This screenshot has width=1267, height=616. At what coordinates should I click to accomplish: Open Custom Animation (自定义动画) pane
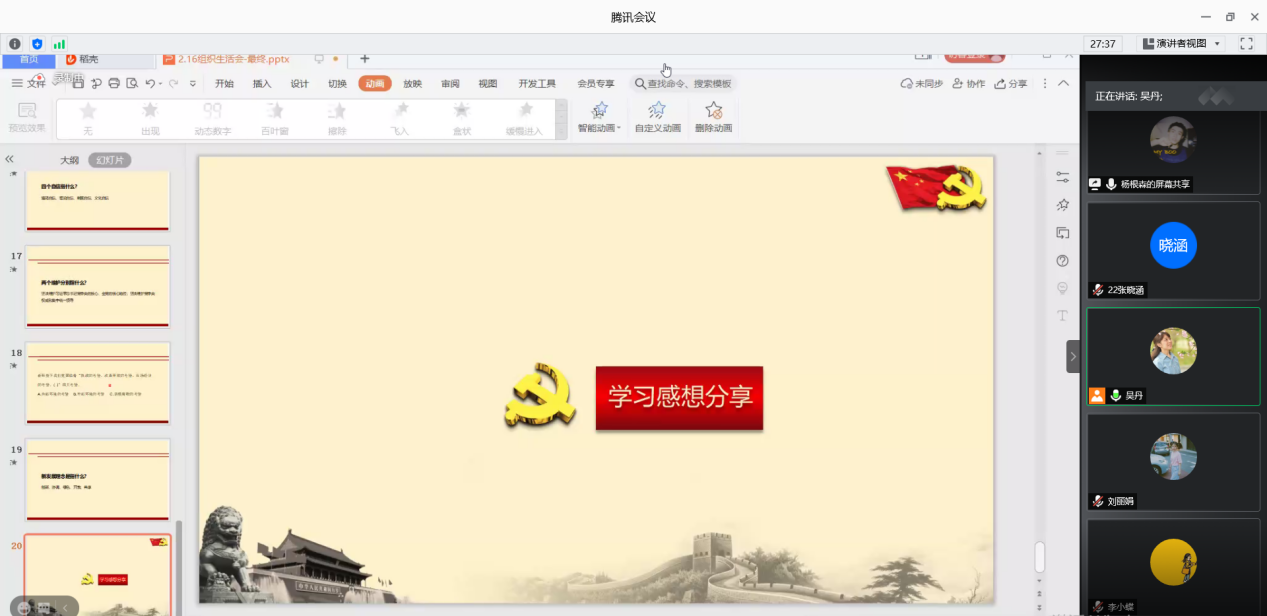pos(657,110)
